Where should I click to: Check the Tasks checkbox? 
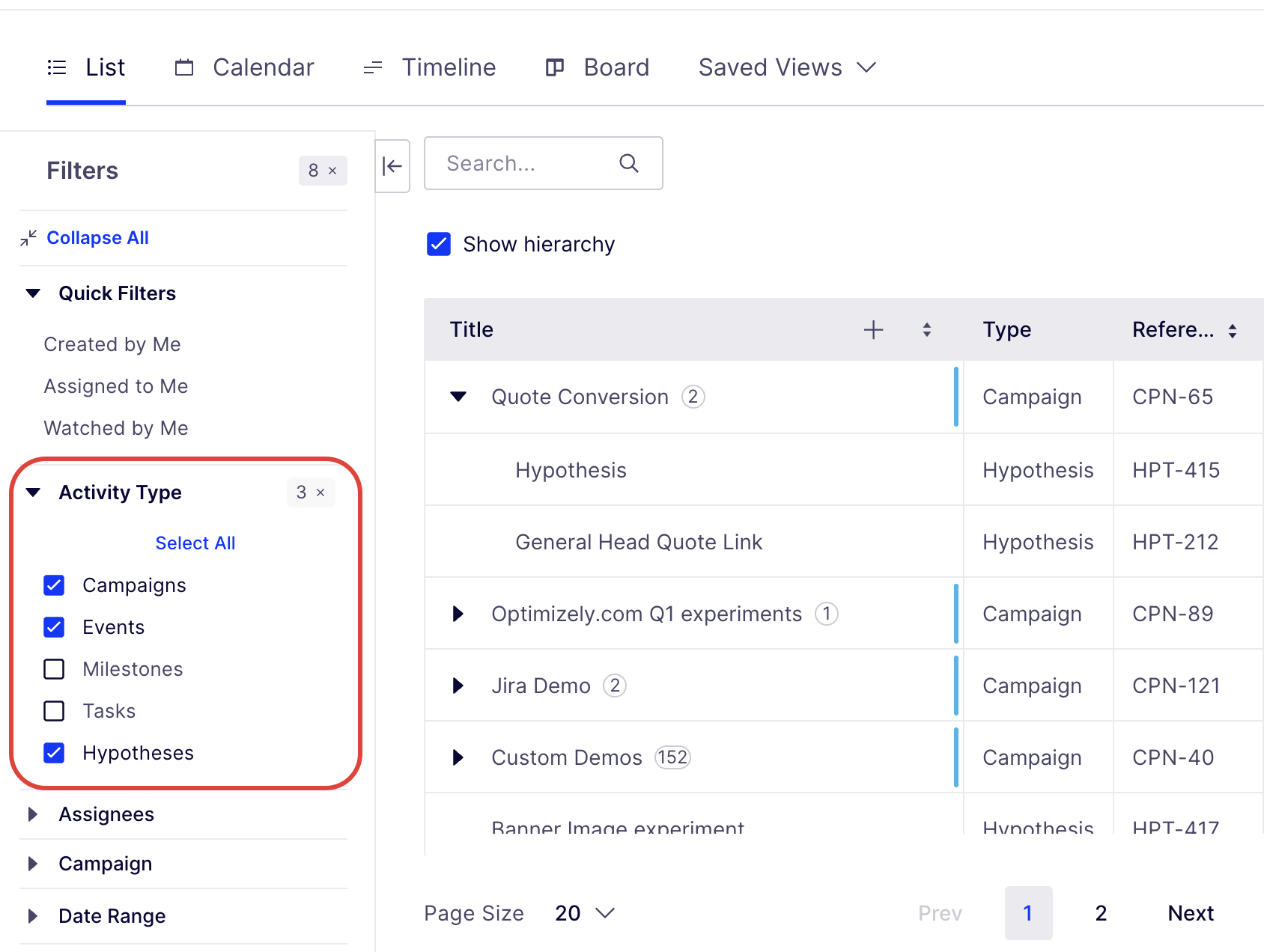54,711
